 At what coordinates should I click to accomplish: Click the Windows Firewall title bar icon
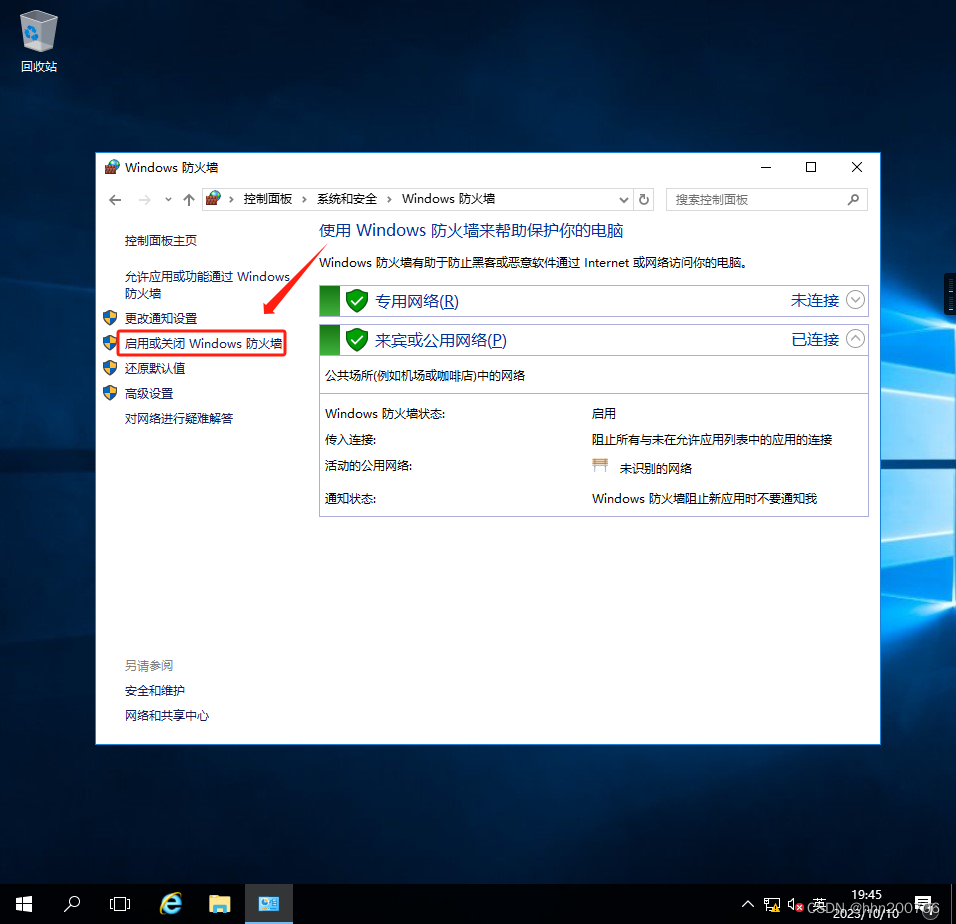coord(112,167)
